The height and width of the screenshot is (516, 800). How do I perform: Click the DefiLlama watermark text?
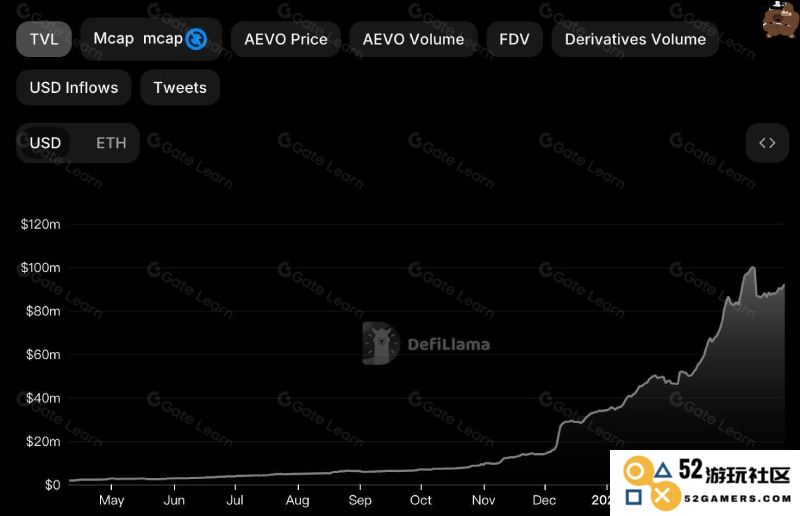click(x=448, y=345)
